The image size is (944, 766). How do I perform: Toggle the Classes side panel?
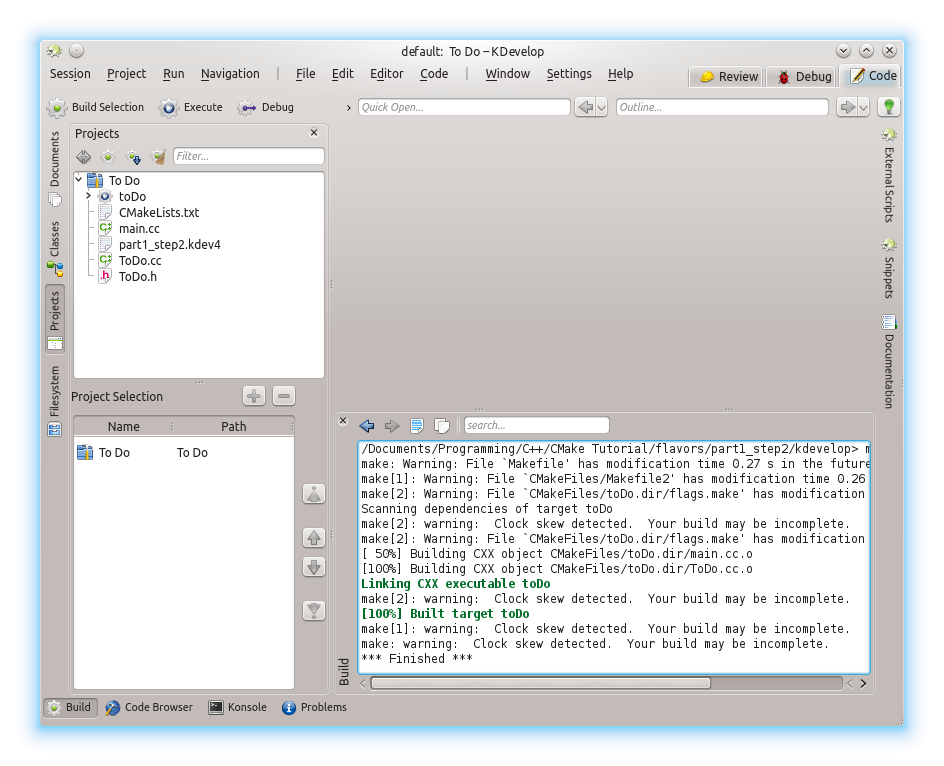click(x=55, y=248)
